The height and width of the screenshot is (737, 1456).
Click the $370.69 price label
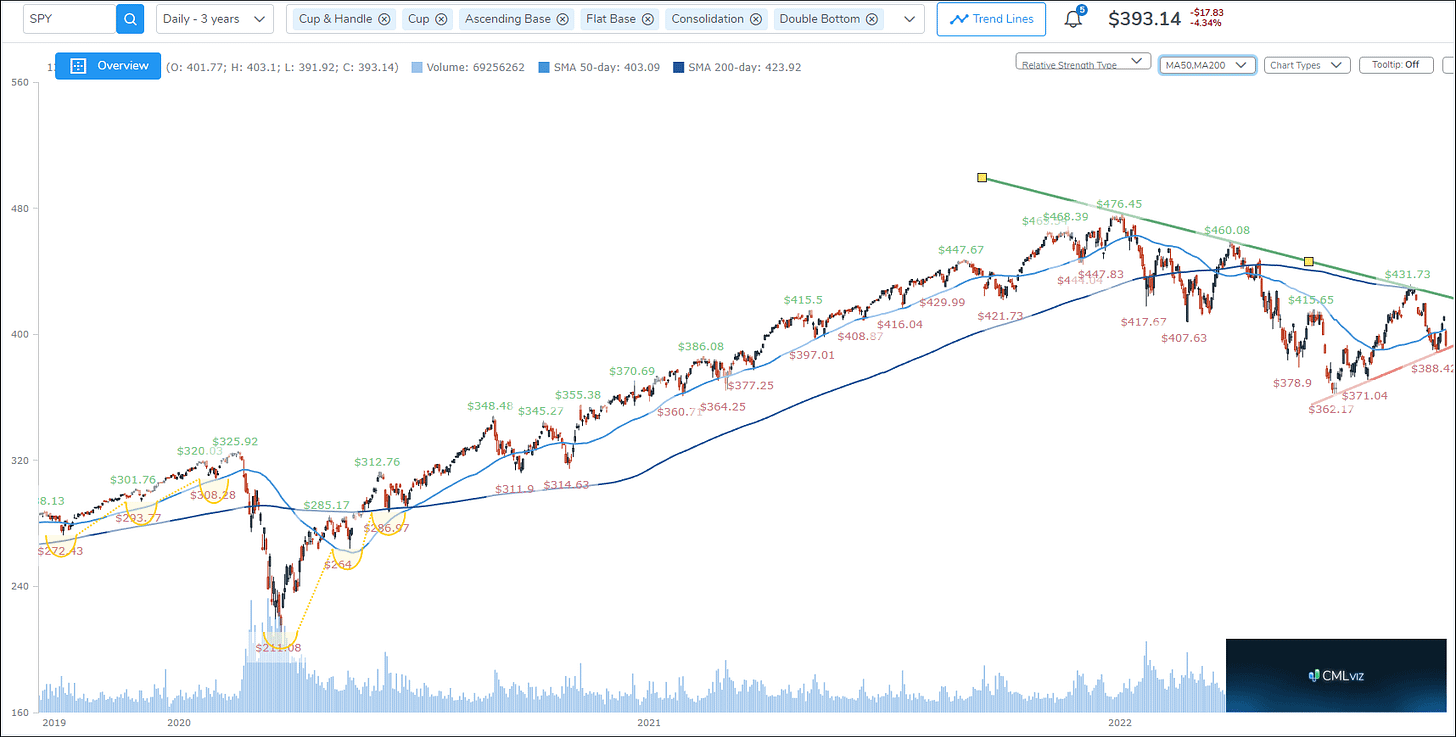[633, 371]
